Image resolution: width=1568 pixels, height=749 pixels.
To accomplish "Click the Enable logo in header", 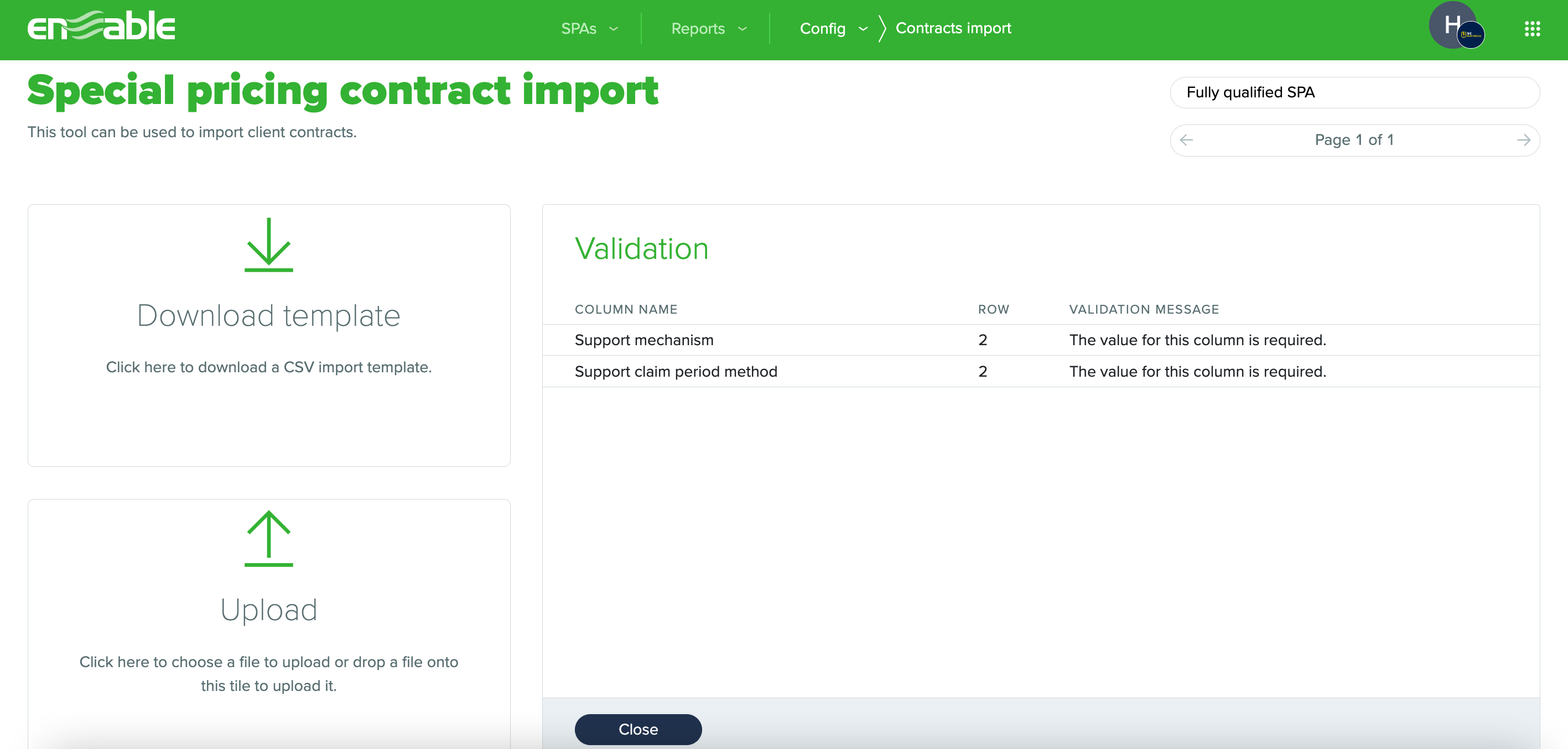I will [x=101, y=27].
